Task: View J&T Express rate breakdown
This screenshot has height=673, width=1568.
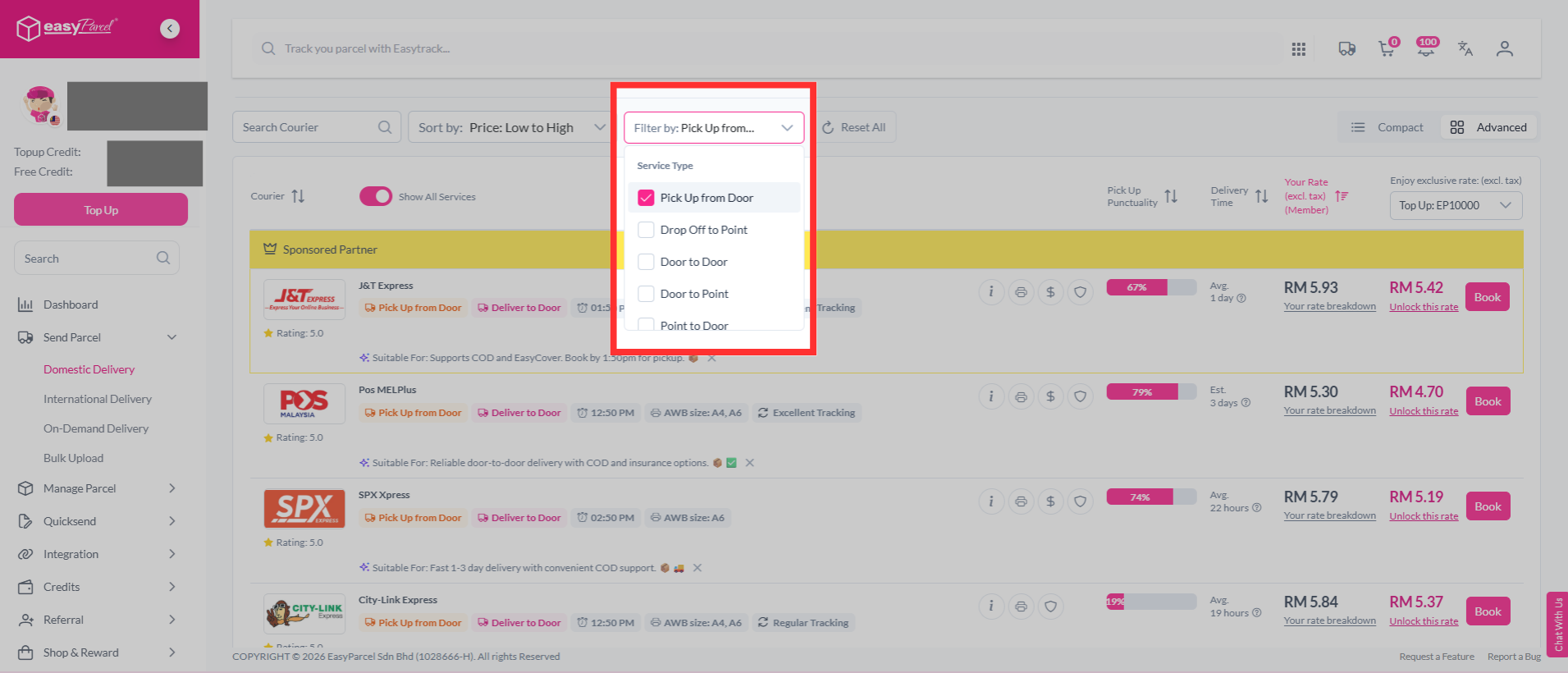Action: (1330, 306)
